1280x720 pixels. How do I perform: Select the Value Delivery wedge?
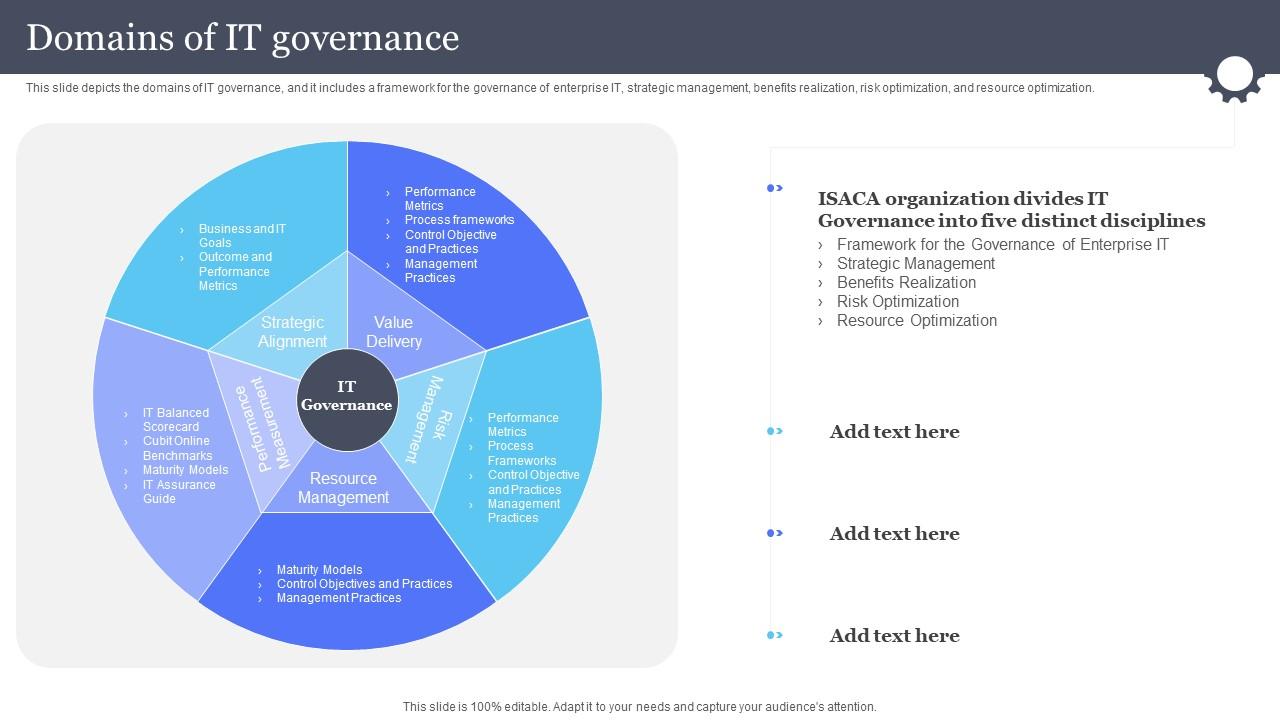coord(393,331)
